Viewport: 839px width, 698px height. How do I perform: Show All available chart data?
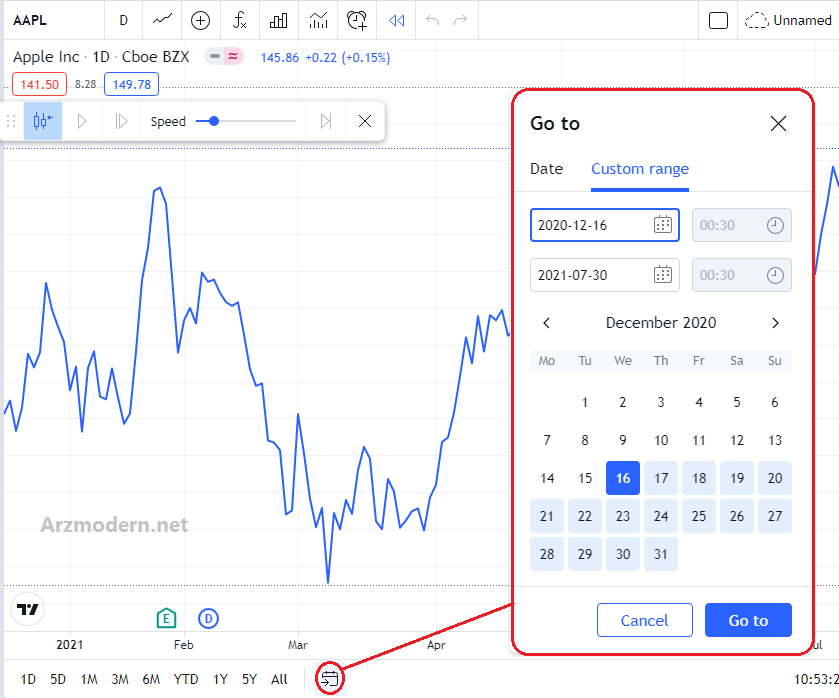point(279,679)
